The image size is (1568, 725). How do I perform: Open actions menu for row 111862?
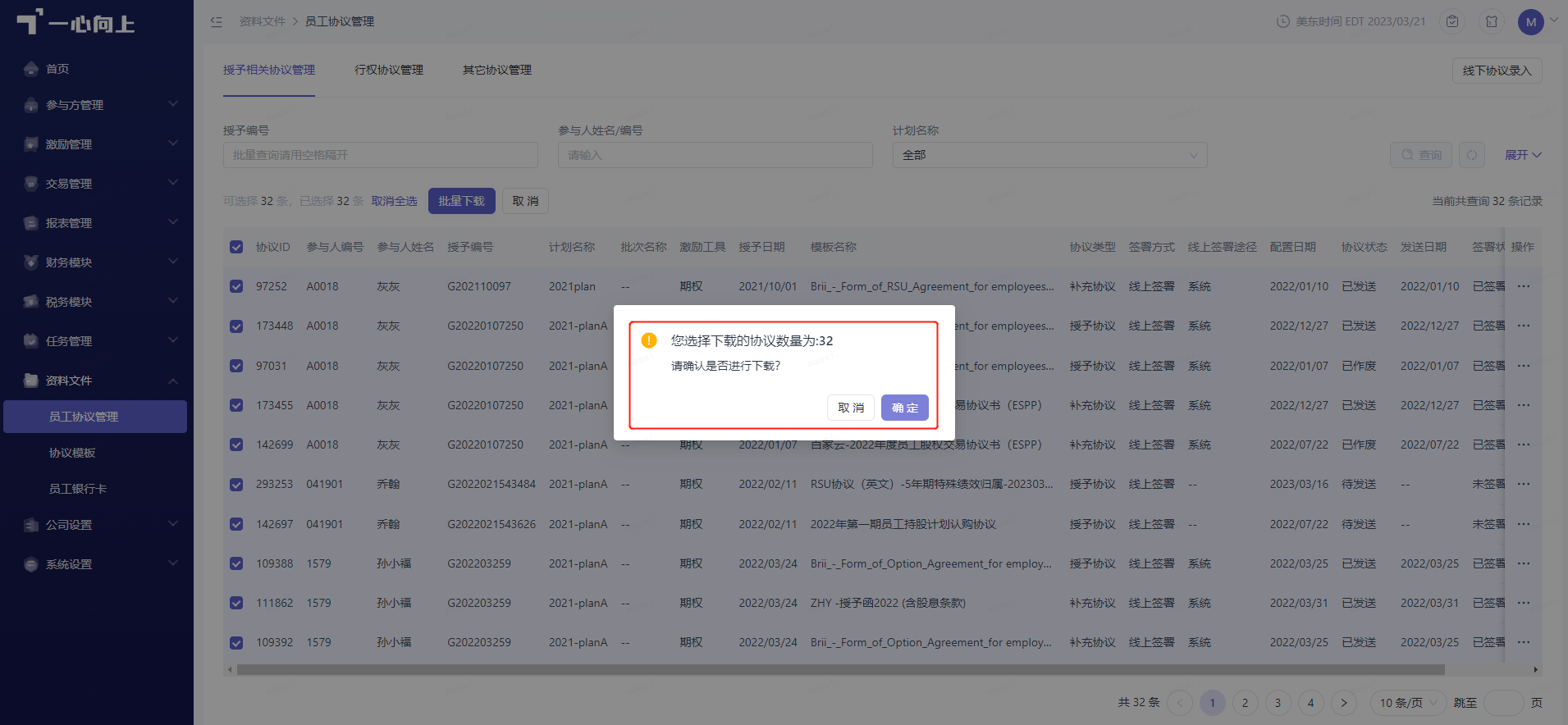[1524, 603]
